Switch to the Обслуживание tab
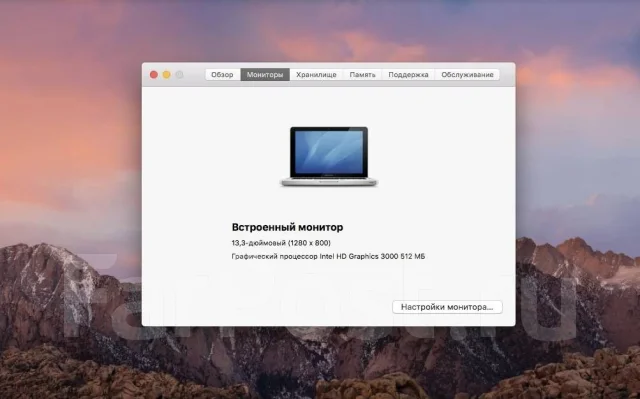The height and width of the screenshot is (399, 640). click(467, 75)
